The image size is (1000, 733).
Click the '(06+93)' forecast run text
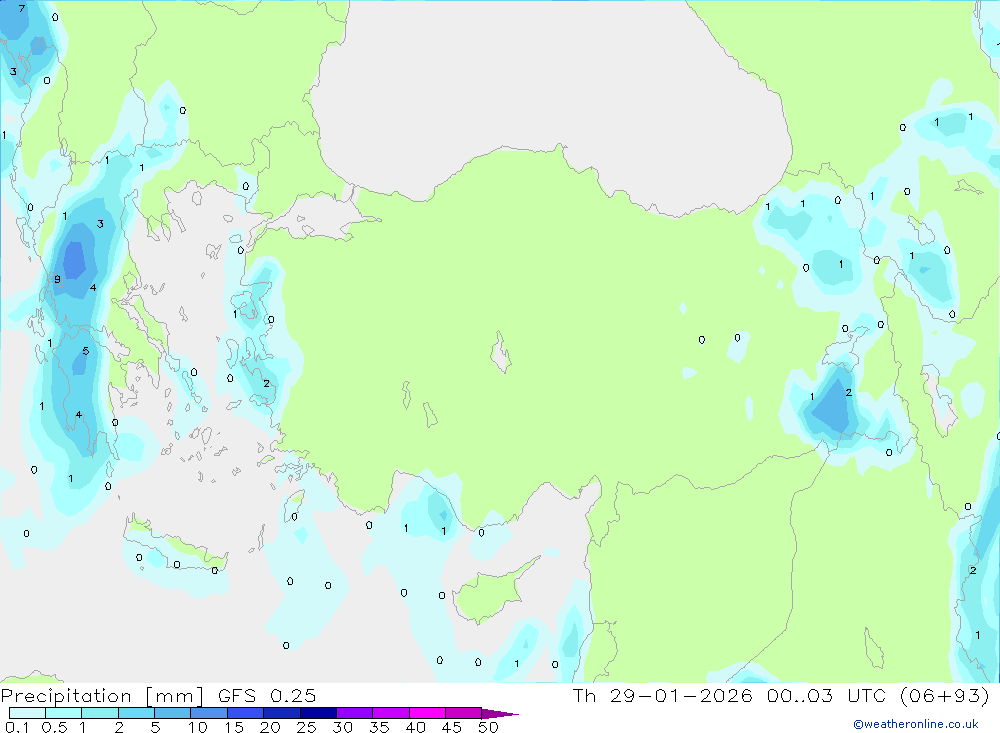point(945,695)
